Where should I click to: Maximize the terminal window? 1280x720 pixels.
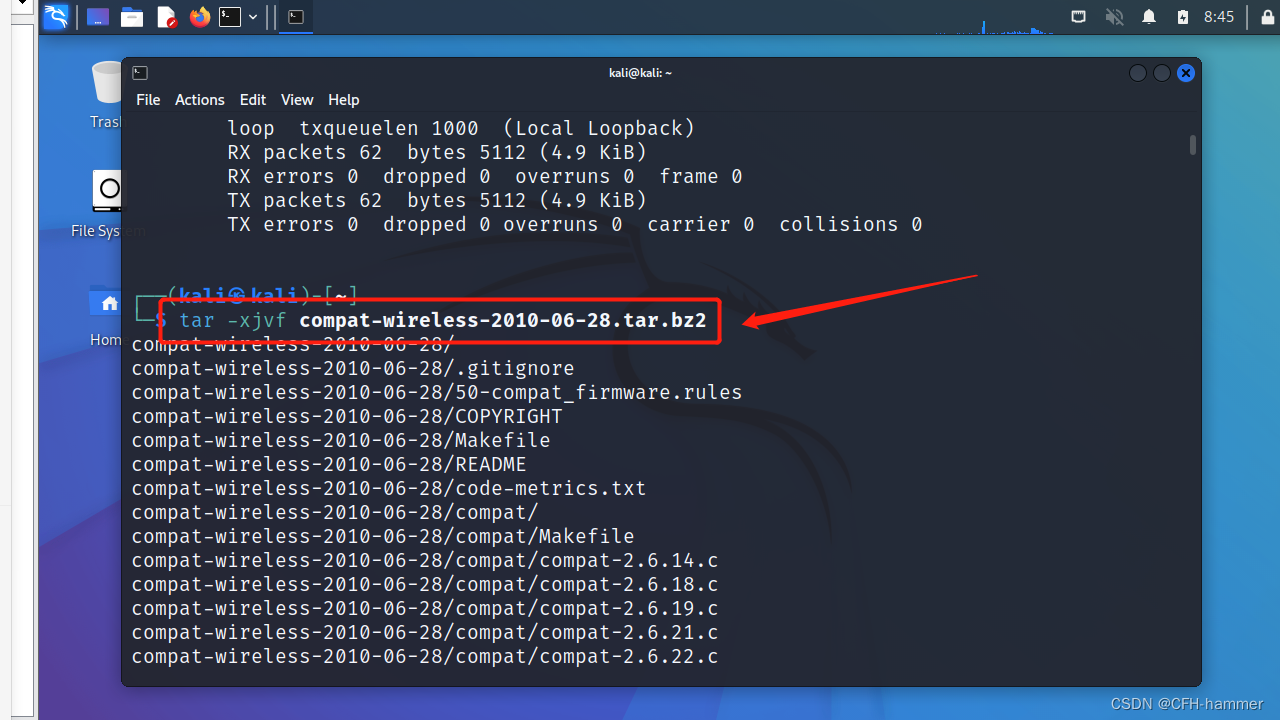[1162, 73]
